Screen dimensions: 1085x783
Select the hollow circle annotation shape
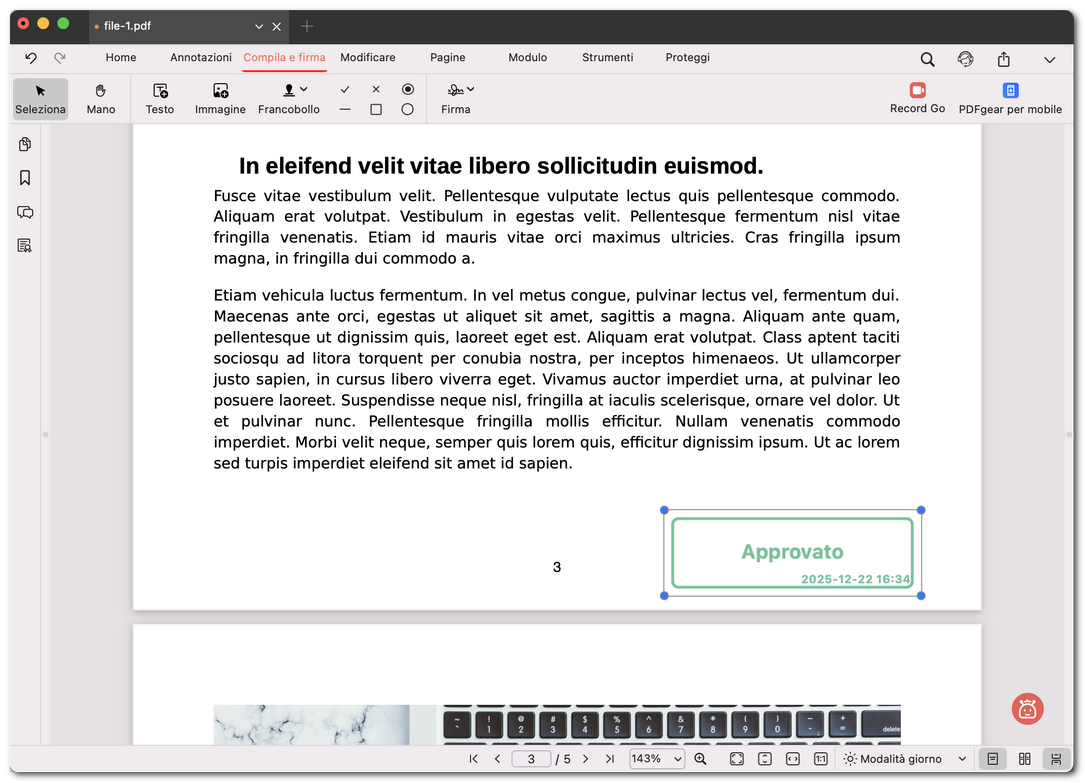point(407,110)
